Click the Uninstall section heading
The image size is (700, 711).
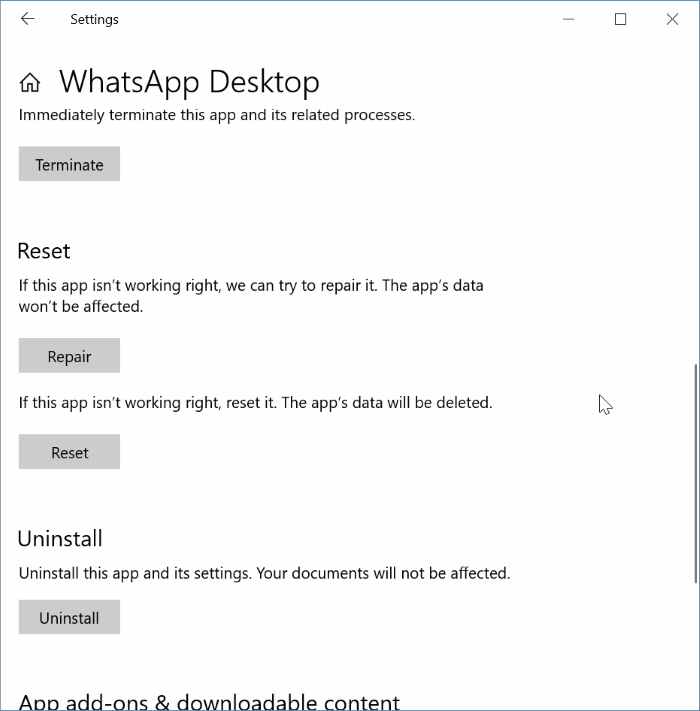pyautogui.click(x=60, y=539)
